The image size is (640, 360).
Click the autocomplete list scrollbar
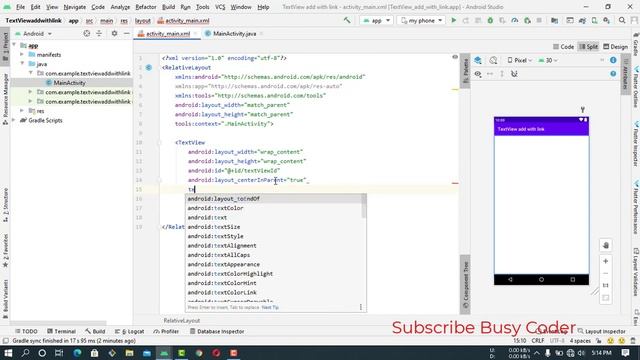(364, 207)
